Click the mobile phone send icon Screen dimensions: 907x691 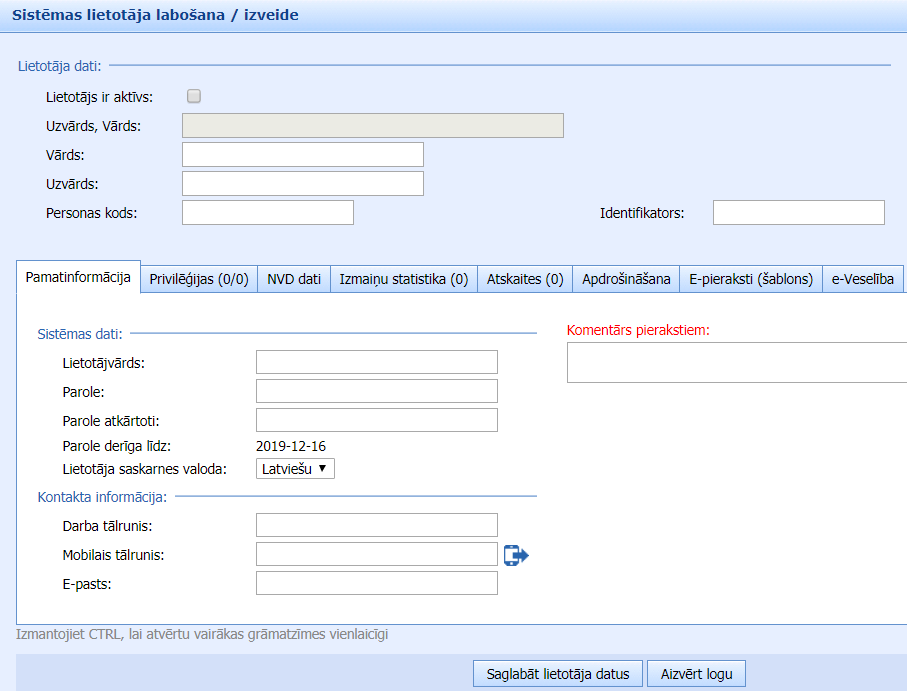coord(515,555)
